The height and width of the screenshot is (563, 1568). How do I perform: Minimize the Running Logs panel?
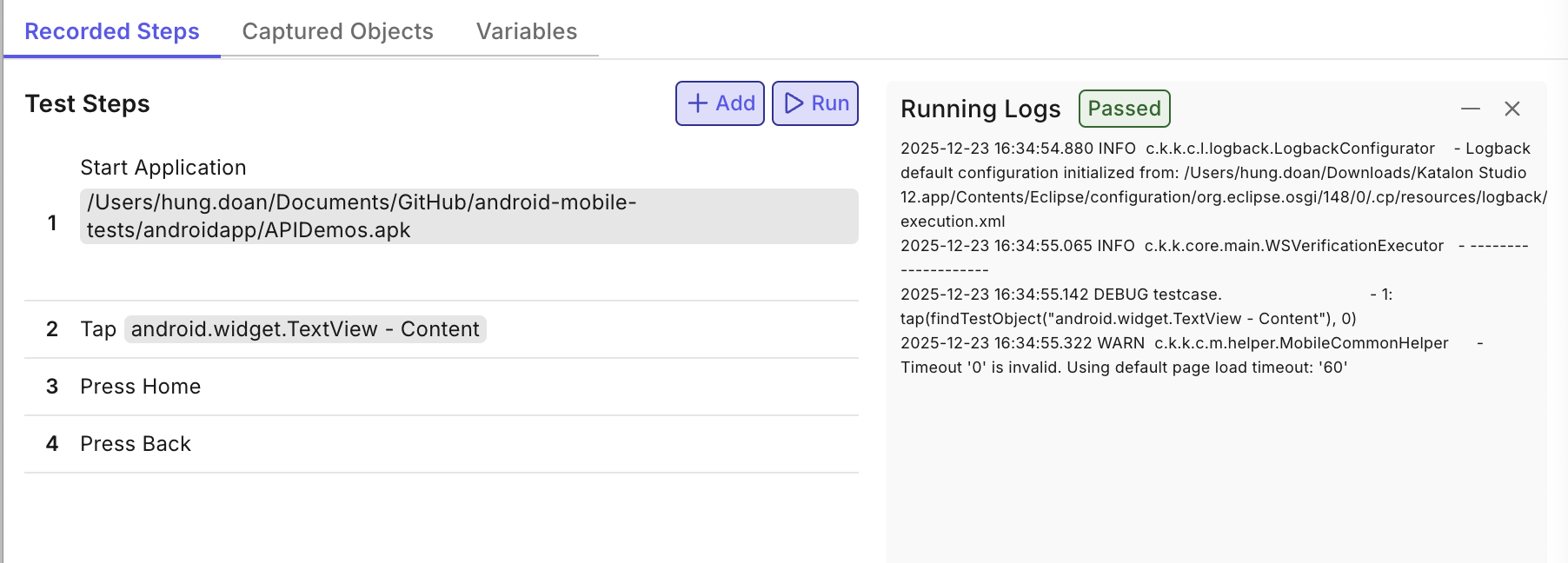coord(1470,109)
